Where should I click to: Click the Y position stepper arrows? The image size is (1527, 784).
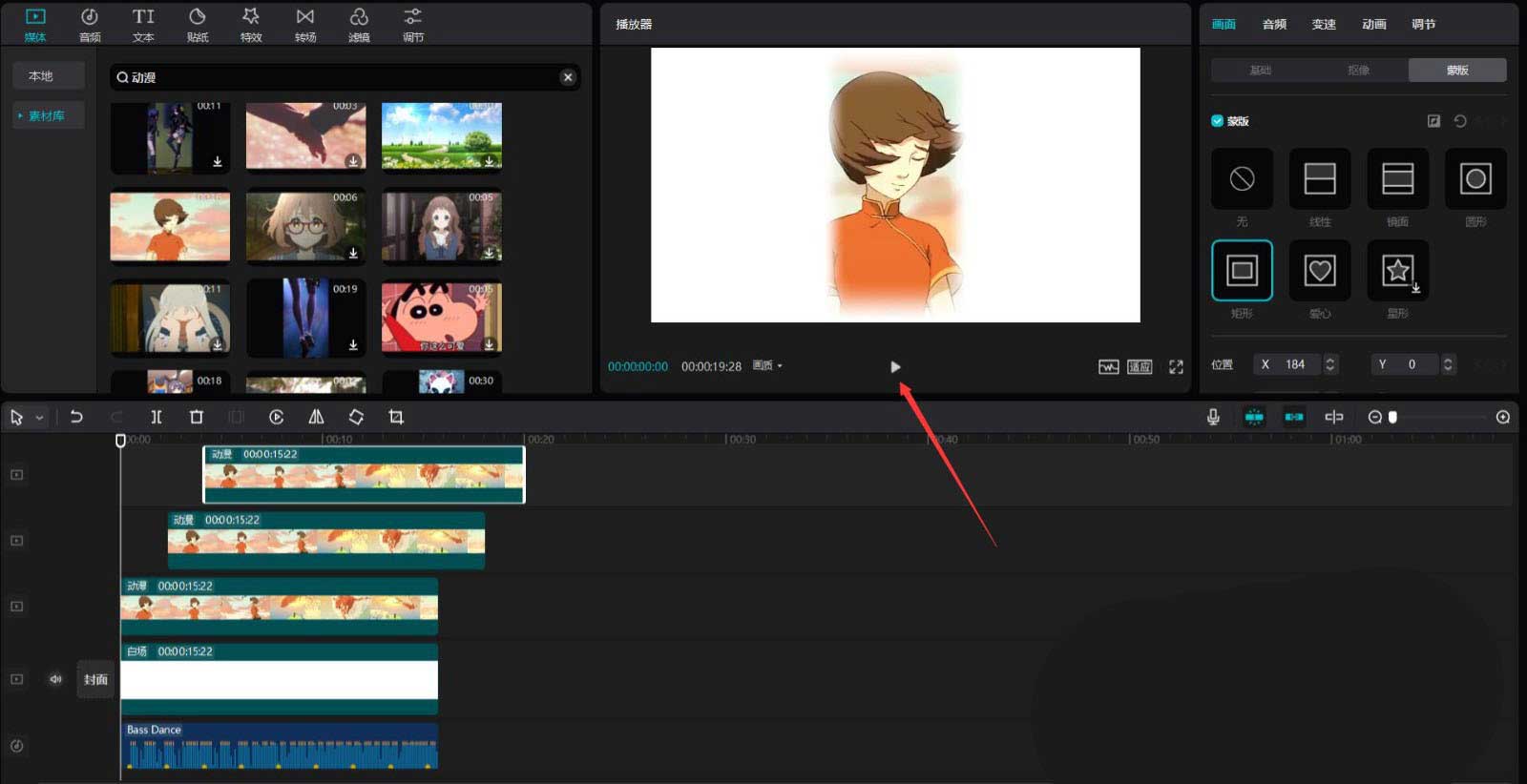coord(1448,364)
